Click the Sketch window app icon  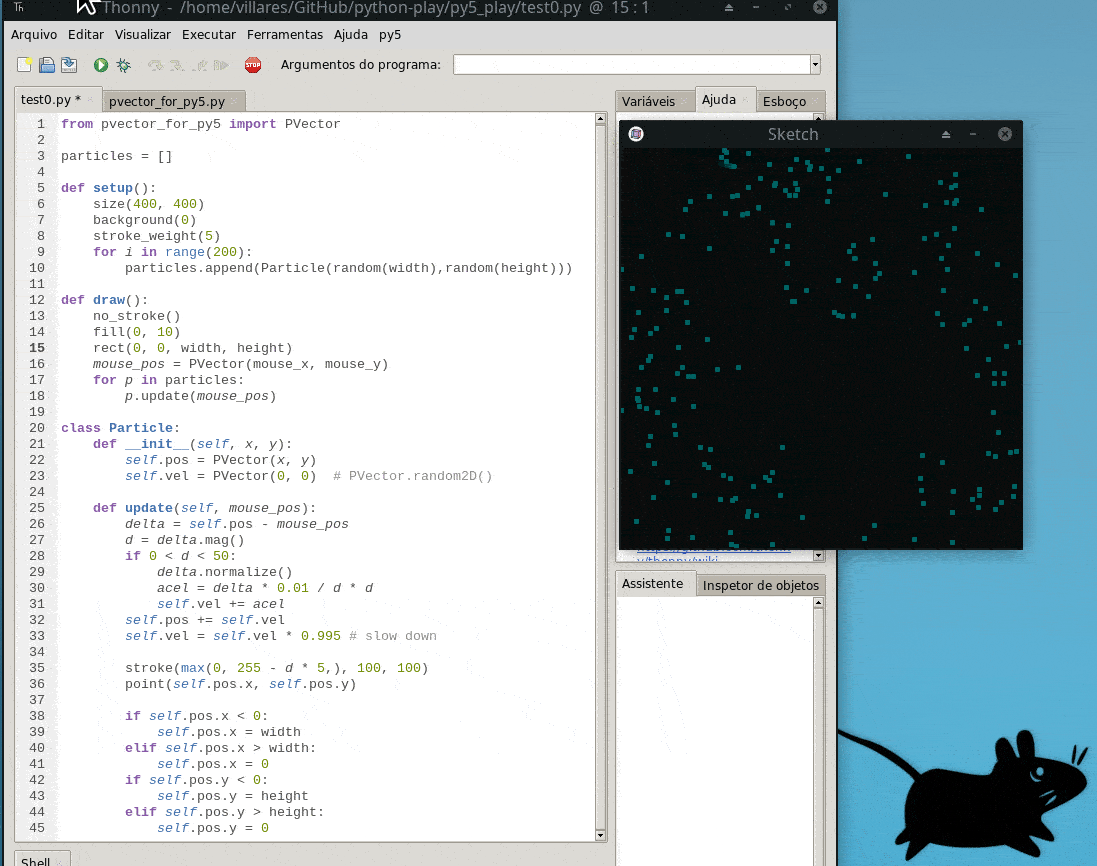click(x=636, y=134)
